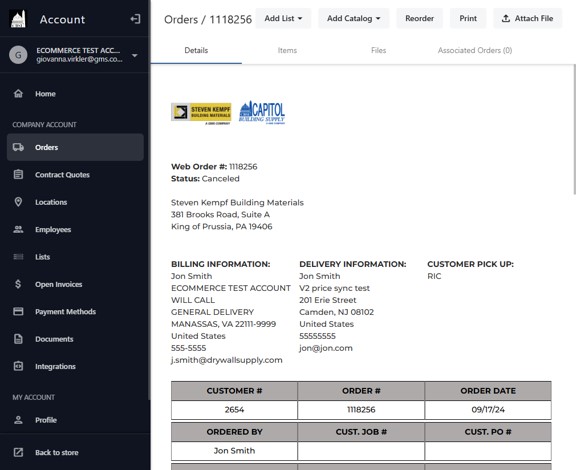Click the Home house icon
Image resolution: width=576 pixels, height=470 pixels.
pyautogui.click(x=18, y=94)
